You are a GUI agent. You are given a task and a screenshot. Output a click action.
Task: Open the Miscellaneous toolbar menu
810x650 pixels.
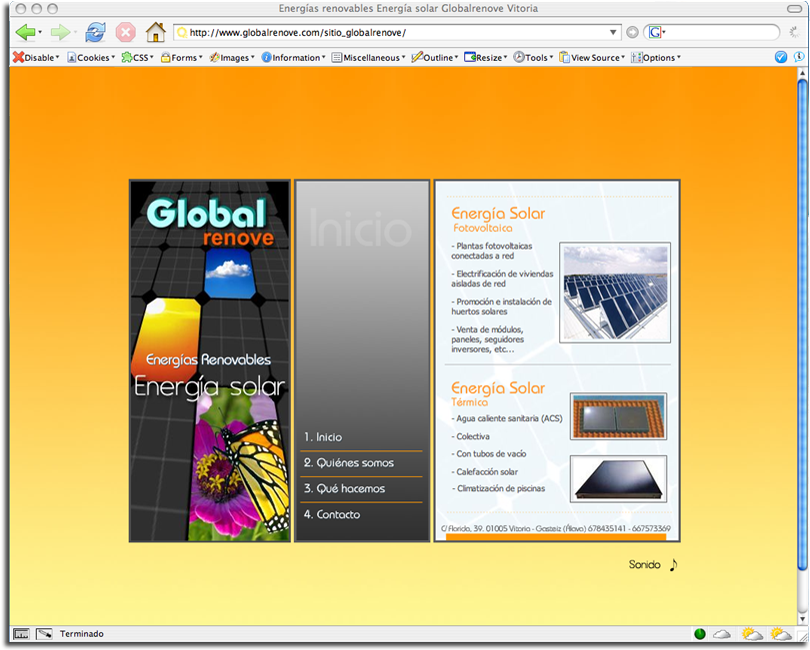tap(368, 57)
